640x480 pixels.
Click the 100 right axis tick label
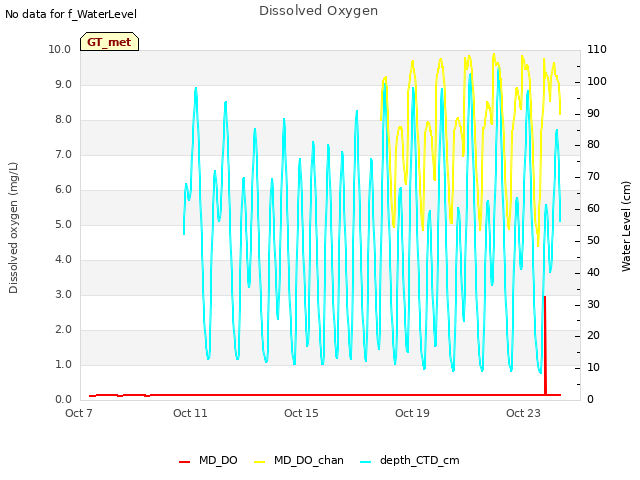[x=597, y=81]
